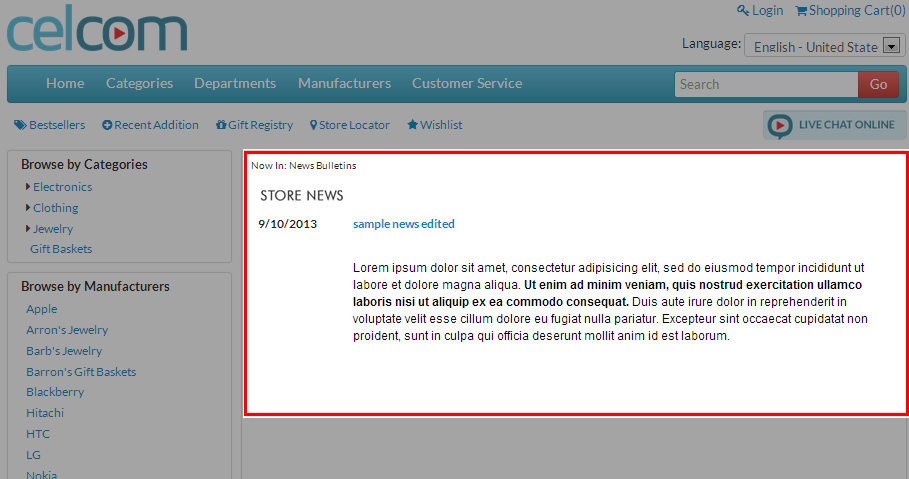Select the Arron's Jewelry manufacturer link
The image size is (909, 479).
[67, 330]
